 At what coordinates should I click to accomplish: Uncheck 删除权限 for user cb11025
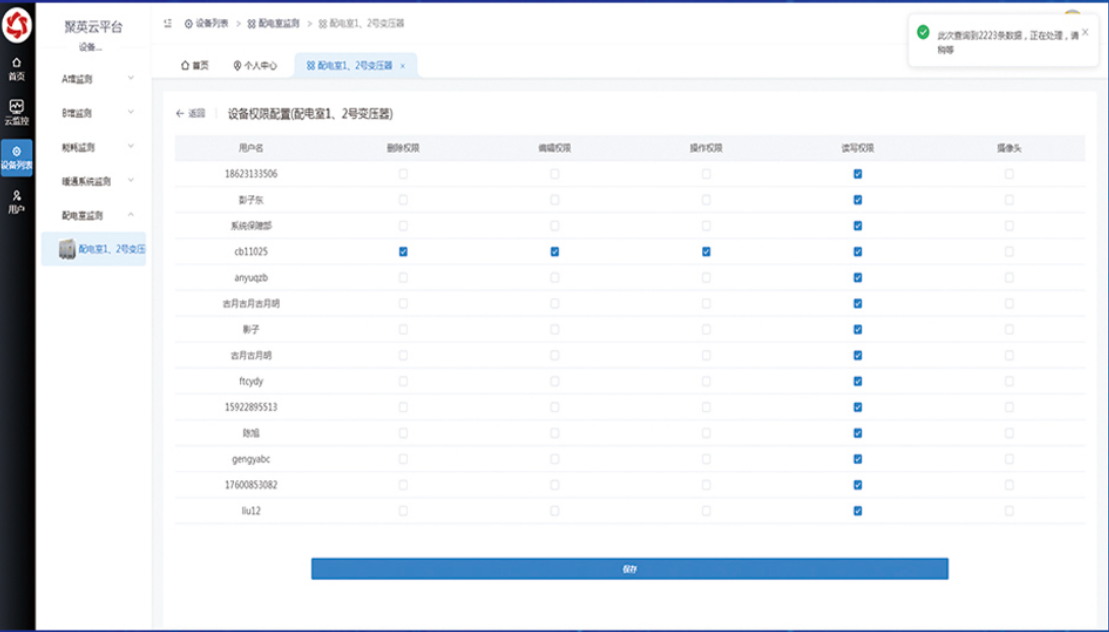pyautogui.click(x=403, y=251)
